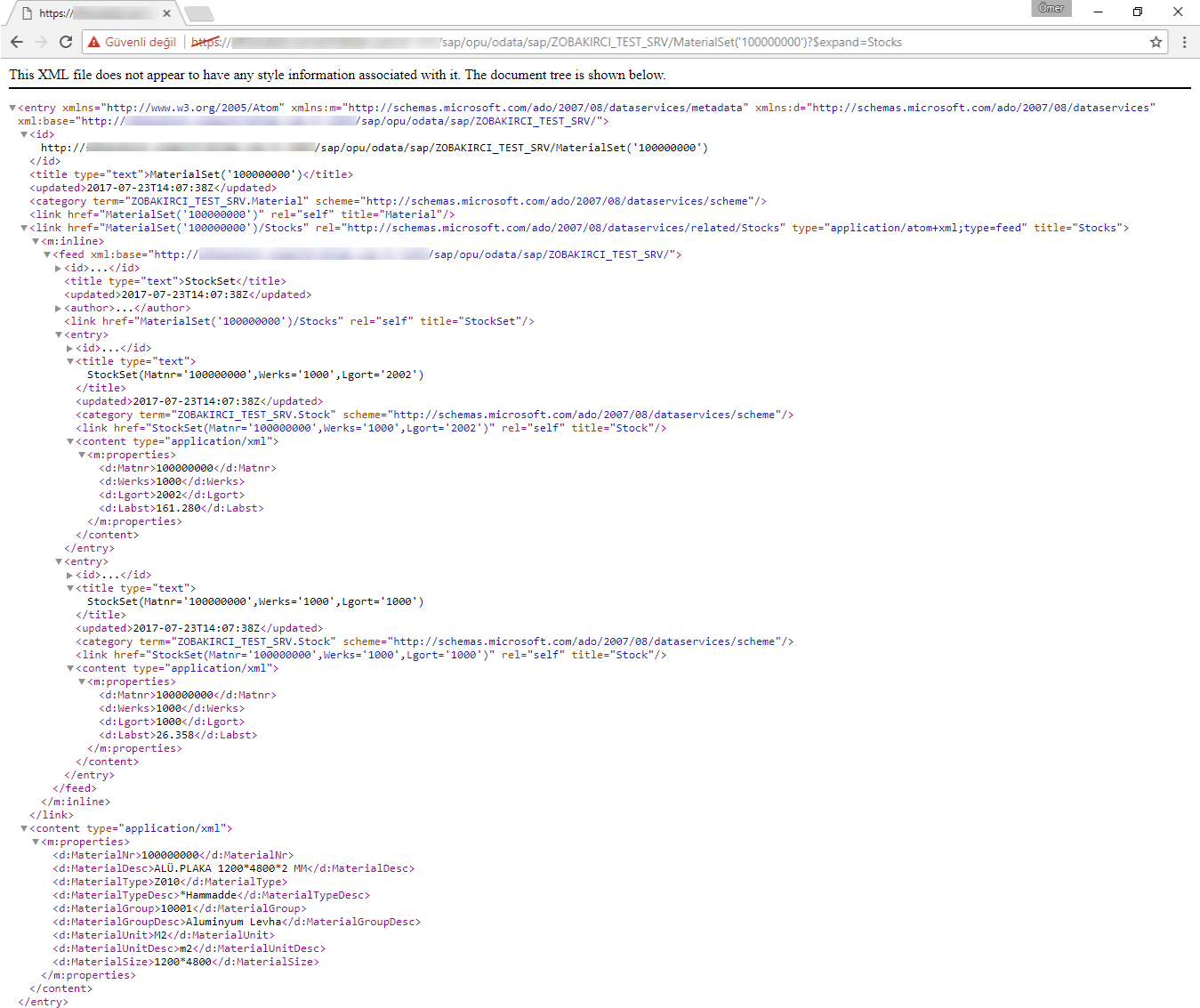Collapse the top-level id node

click(x=24, y=134)
